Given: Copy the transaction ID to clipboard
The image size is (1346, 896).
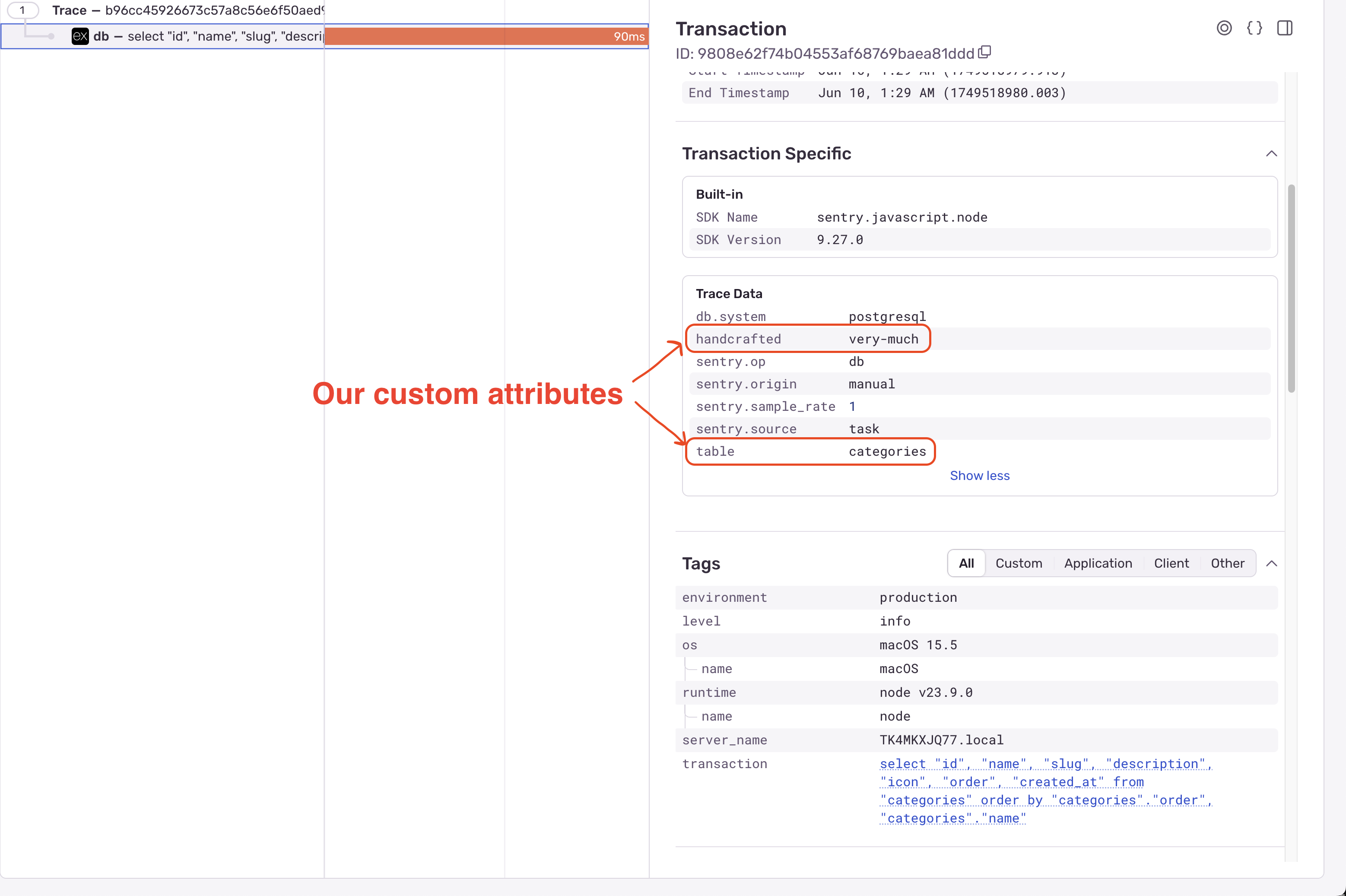Looking at the screenshot, I should pos(984,53).
